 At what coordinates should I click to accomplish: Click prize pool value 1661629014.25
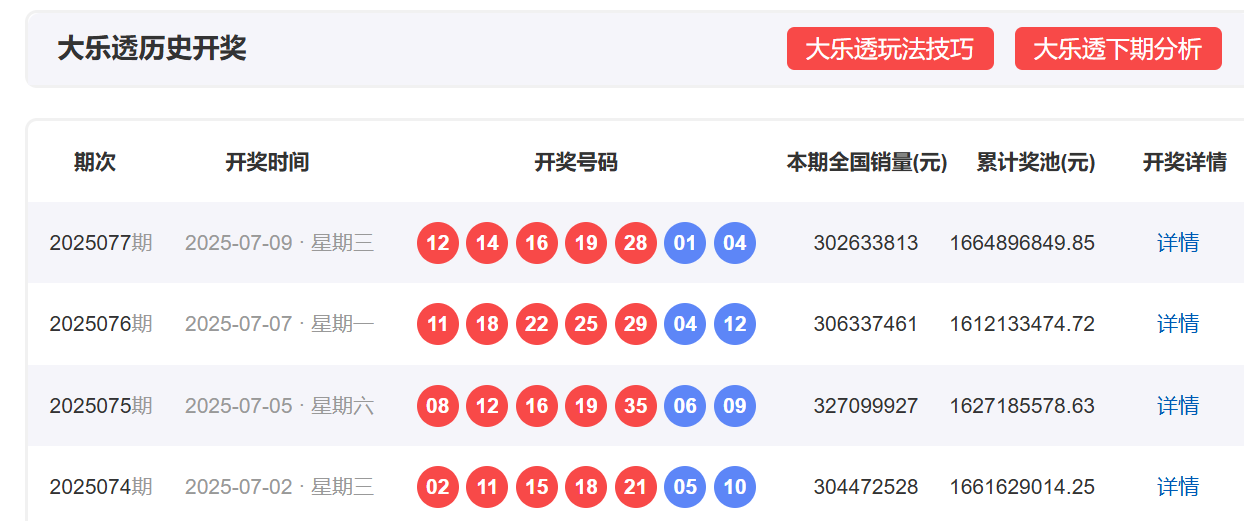[x=1022, y=487]
